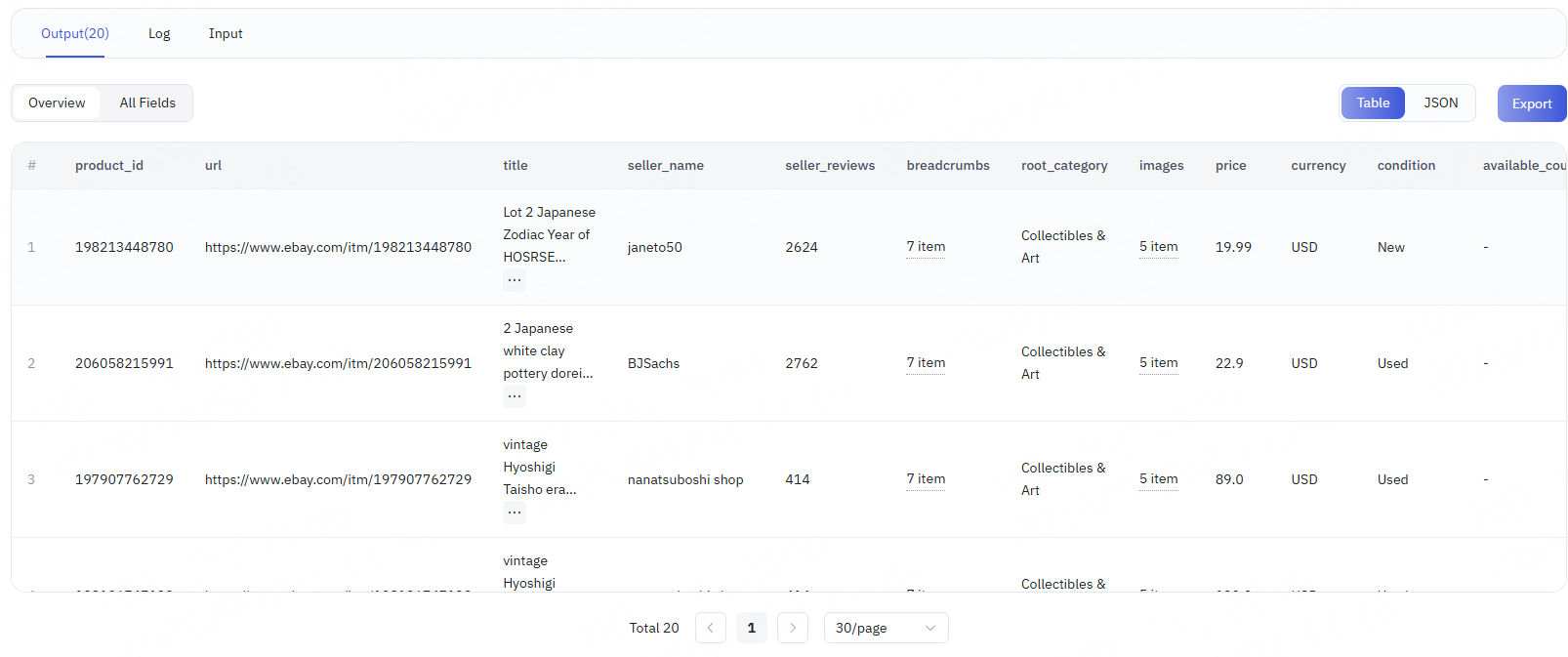The image size is (1568, 657).
Task: Expand the truncated title in row 1
Action: 515,280
